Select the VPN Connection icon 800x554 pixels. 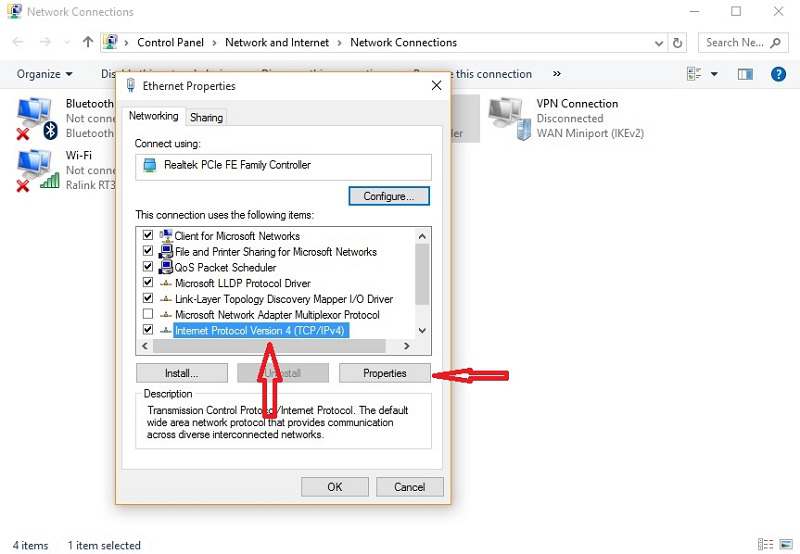(508, 118)
